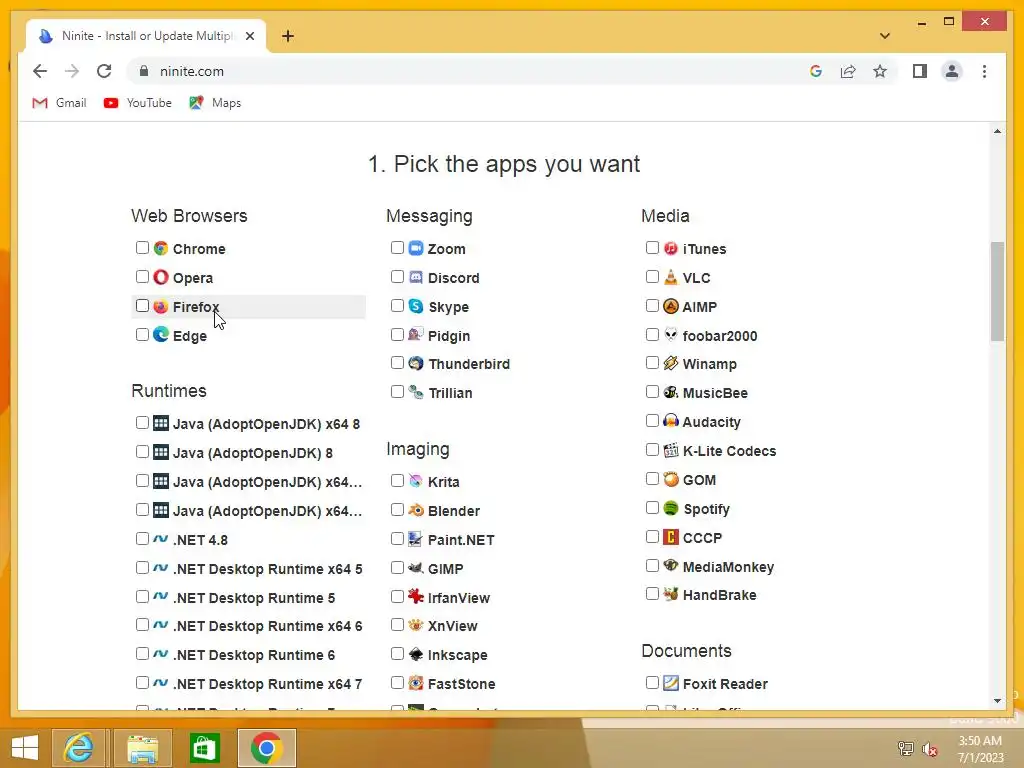Viewport: 1024px width, 768px height.
Task: Select the Ninite browser tab
Action: (146, 36)
